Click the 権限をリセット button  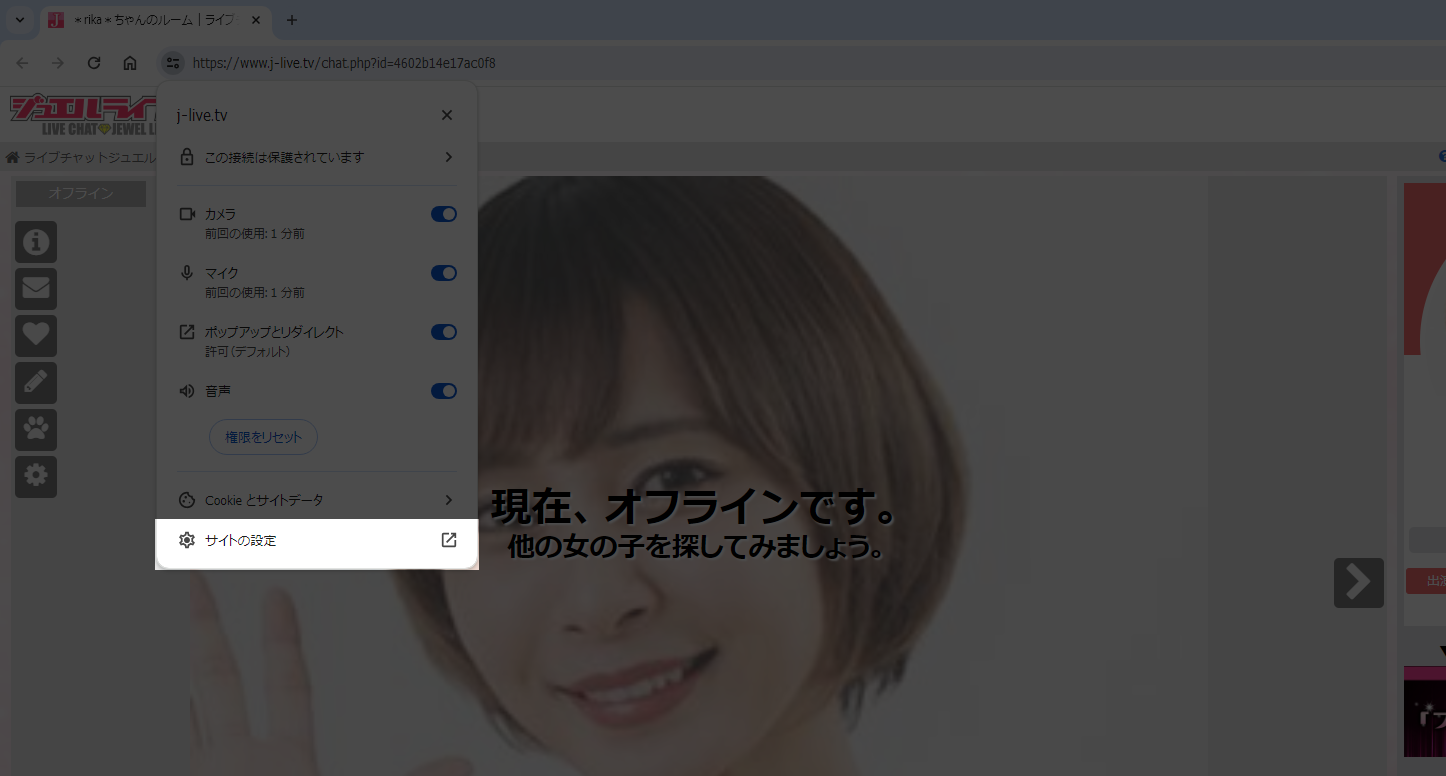(263, 437)
